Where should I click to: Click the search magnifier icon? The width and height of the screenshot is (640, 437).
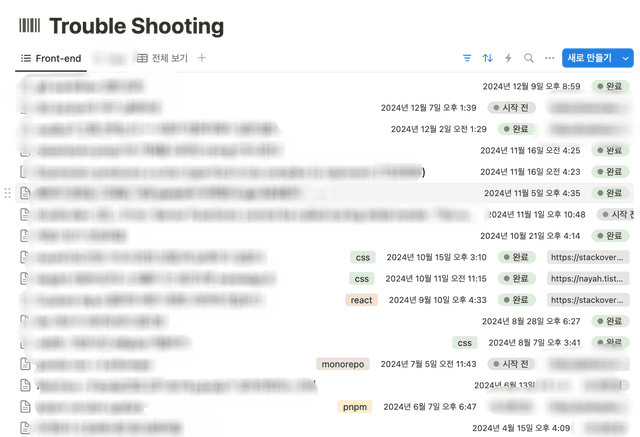tap(529, 59)
